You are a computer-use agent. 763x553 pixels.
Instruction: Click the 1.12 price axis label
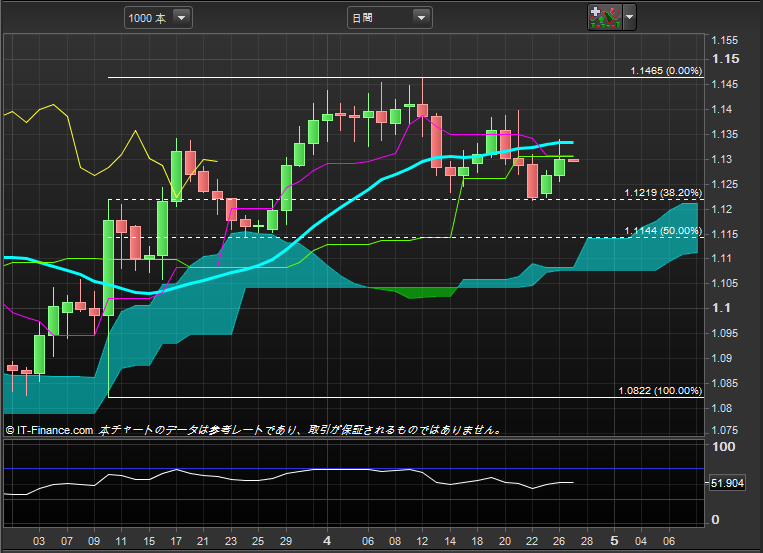721,209
